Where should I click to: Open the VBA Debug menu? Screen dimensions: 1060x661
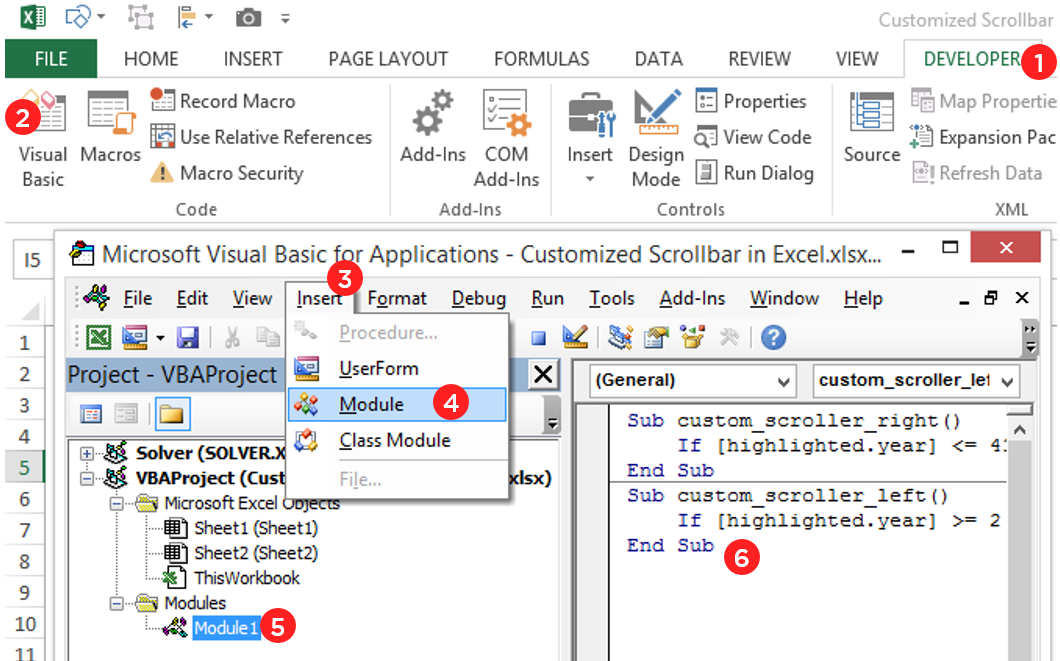click(479, 298)
